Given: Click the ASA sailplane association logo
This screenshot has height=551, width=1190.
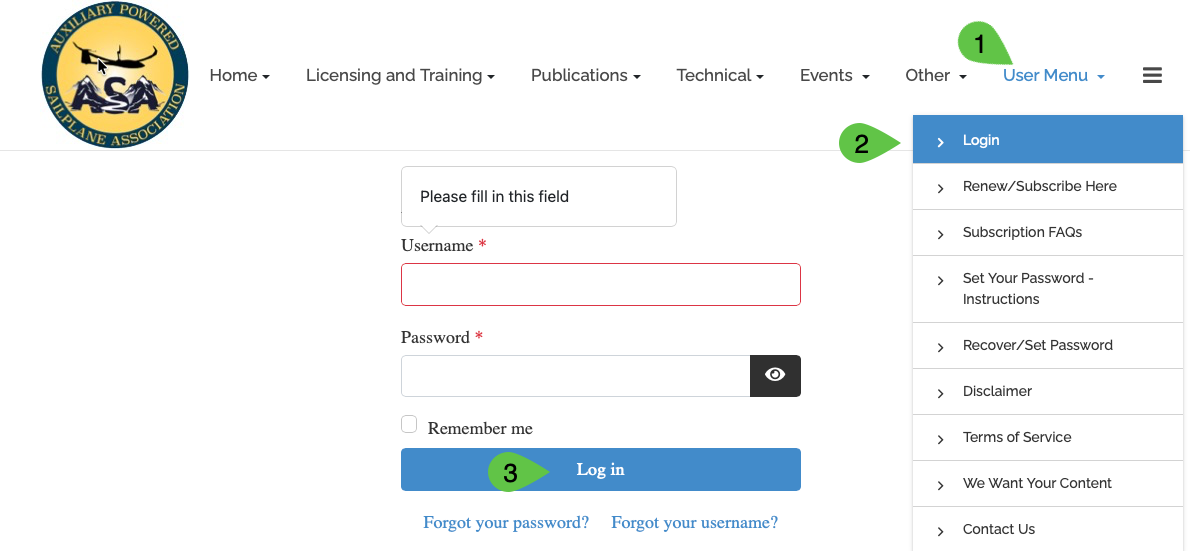Looking at the screenshot, I should [x=115, y=76].
